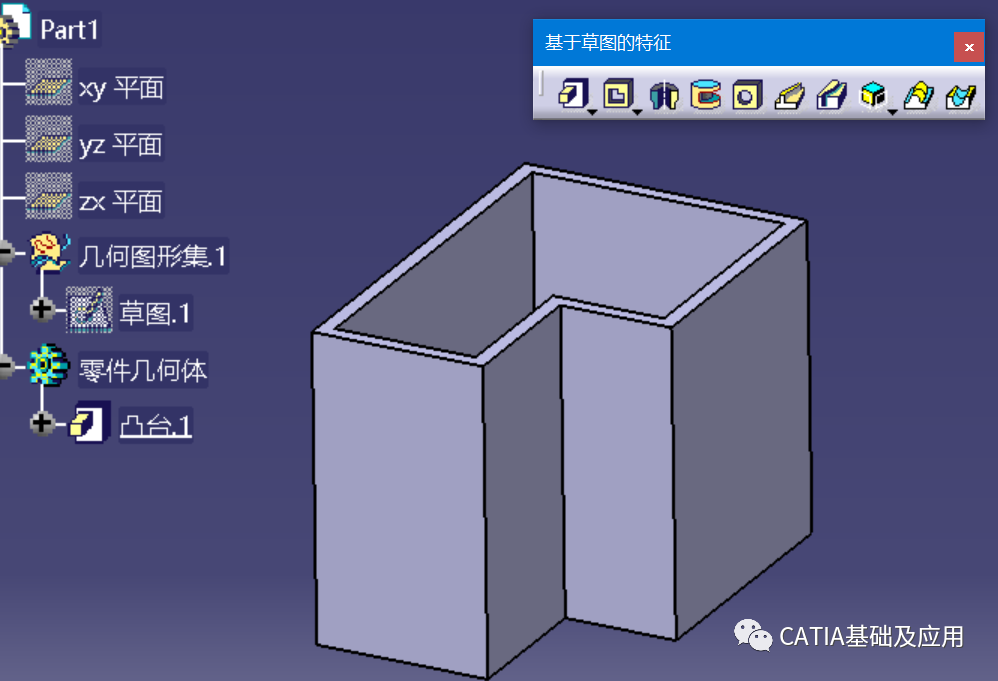Collapse the 零件几何体 part body node
The height and width of the screenshot is (681, 998).
coord(6,367)
